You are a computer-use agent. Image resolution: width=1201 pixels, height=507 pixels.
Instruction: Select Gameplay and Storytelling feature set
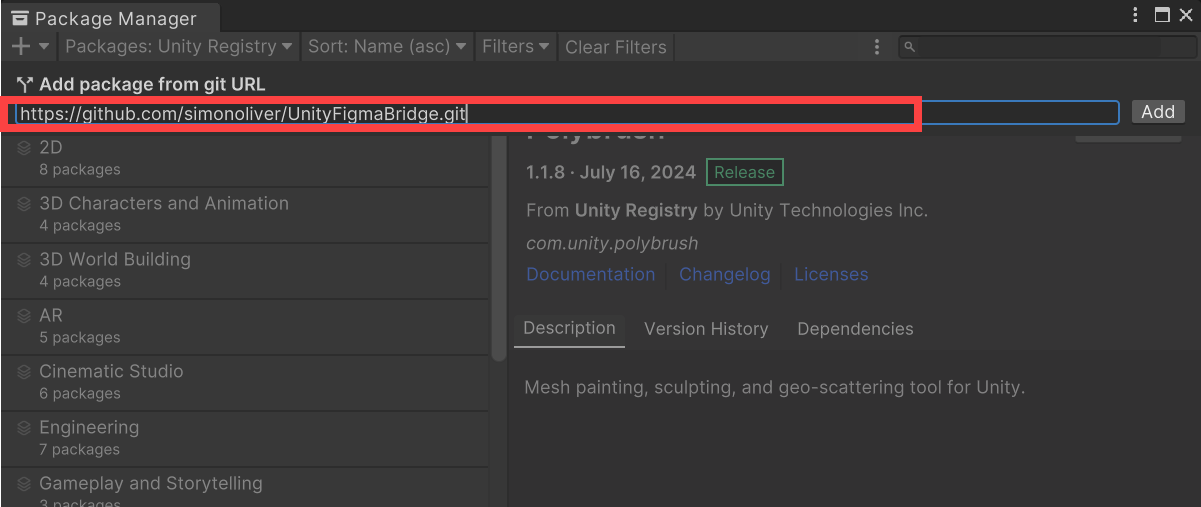tap(244, 488)
